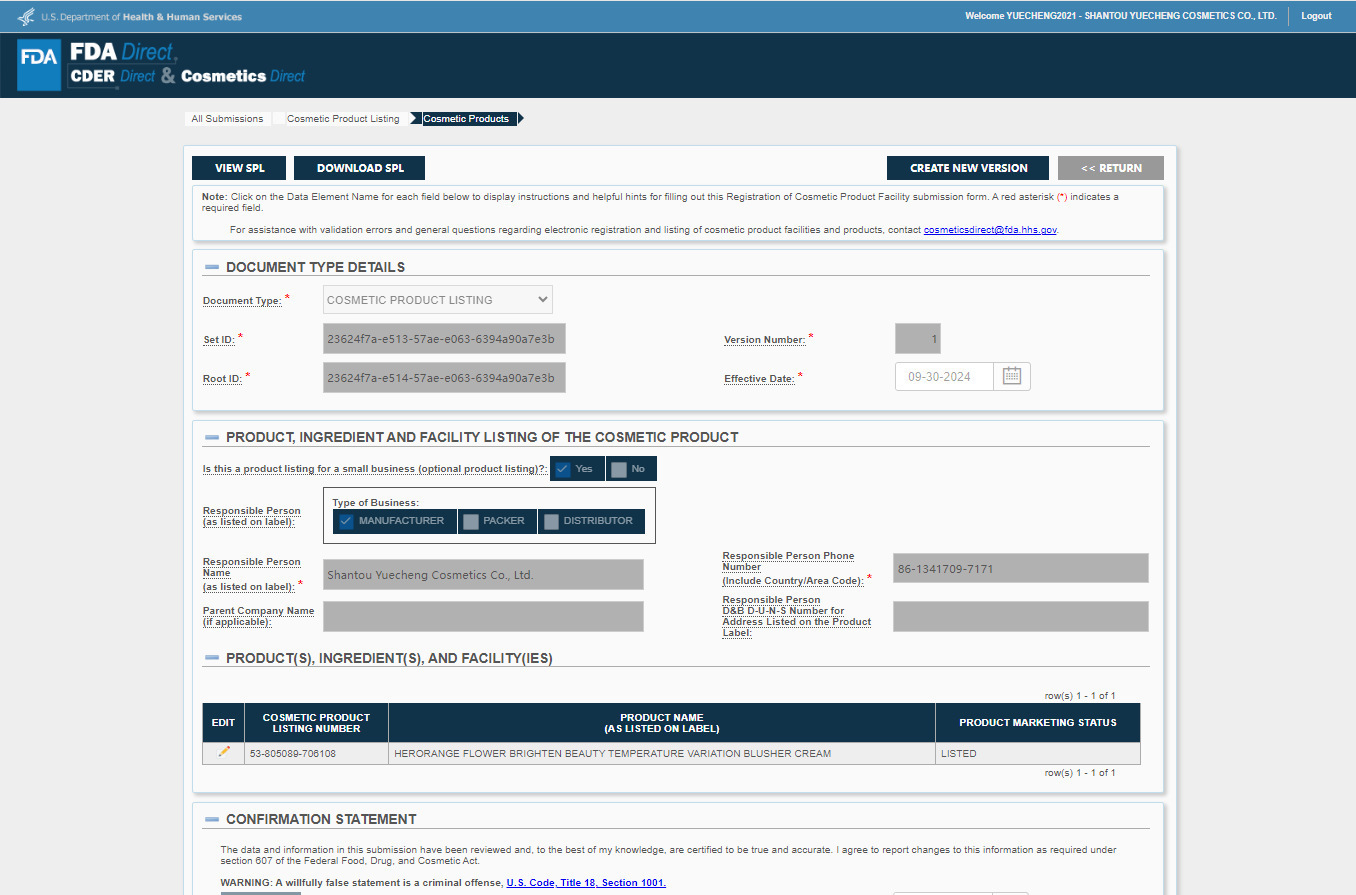Collapse the Confirmation Statement section
Screen dimensions: 1356x895
[211, 819]
